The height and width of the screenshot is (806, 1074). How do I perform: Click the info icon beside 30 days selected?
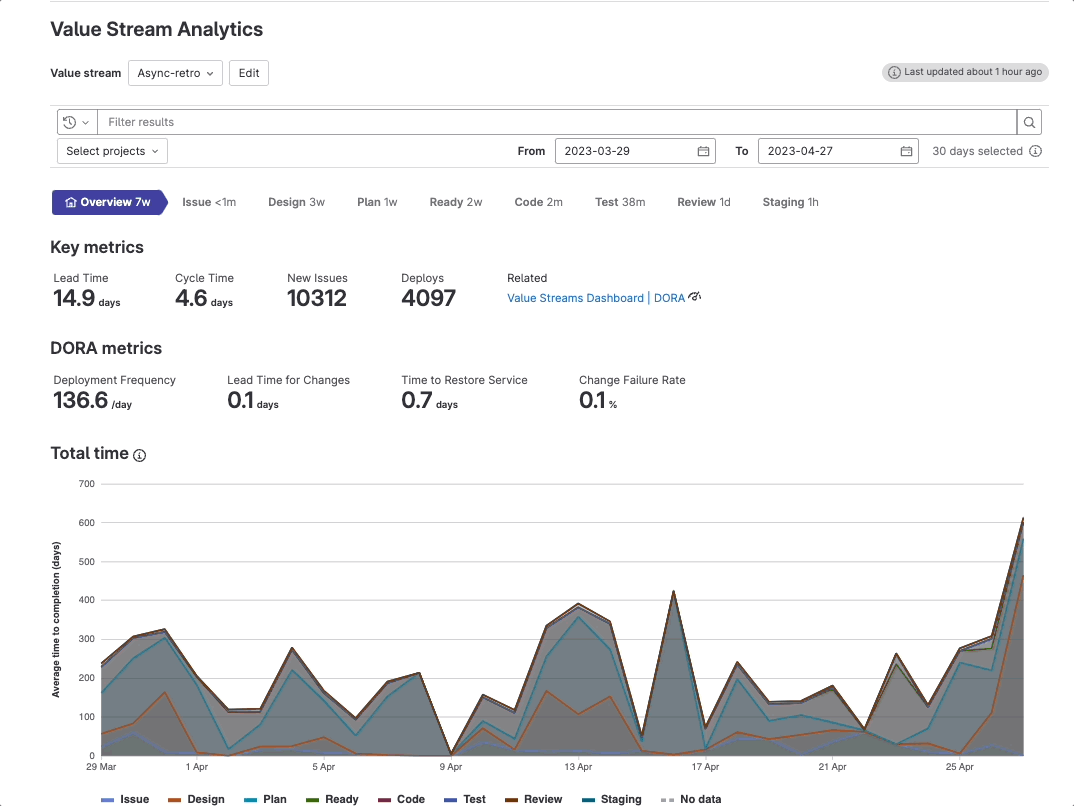click(x=1036, y=151)
